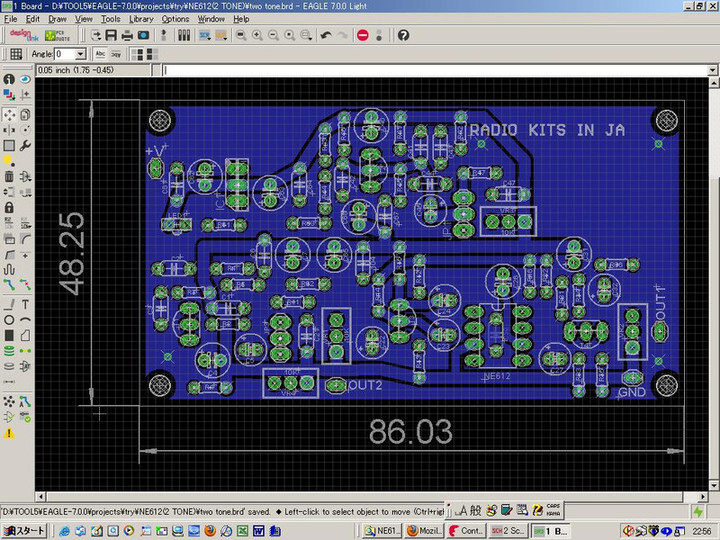Screen dimensions: 720x540
Task: Select the Lock padlock tool
Action: (x=9, y=207)
